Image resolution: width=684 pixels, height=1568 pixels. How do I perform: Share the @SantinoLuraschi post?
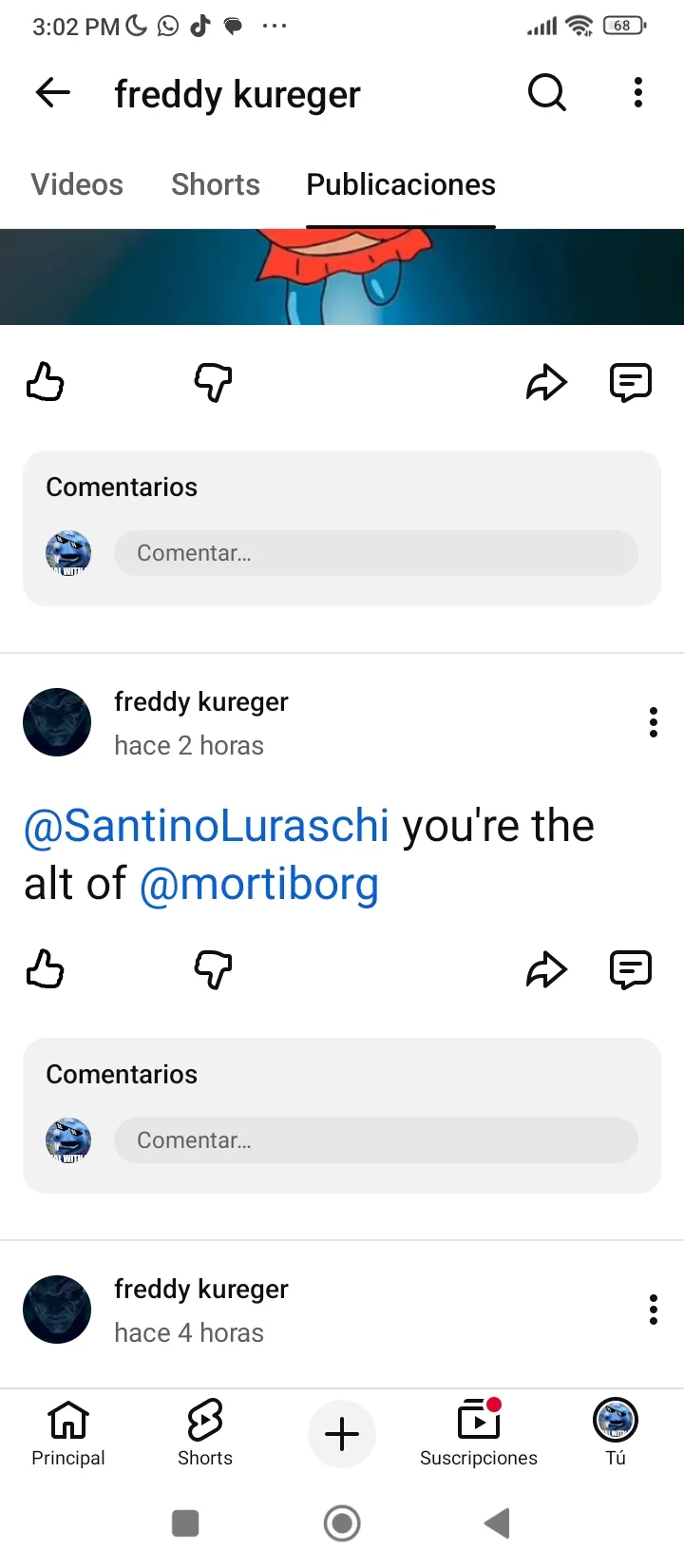pos(546,969)
